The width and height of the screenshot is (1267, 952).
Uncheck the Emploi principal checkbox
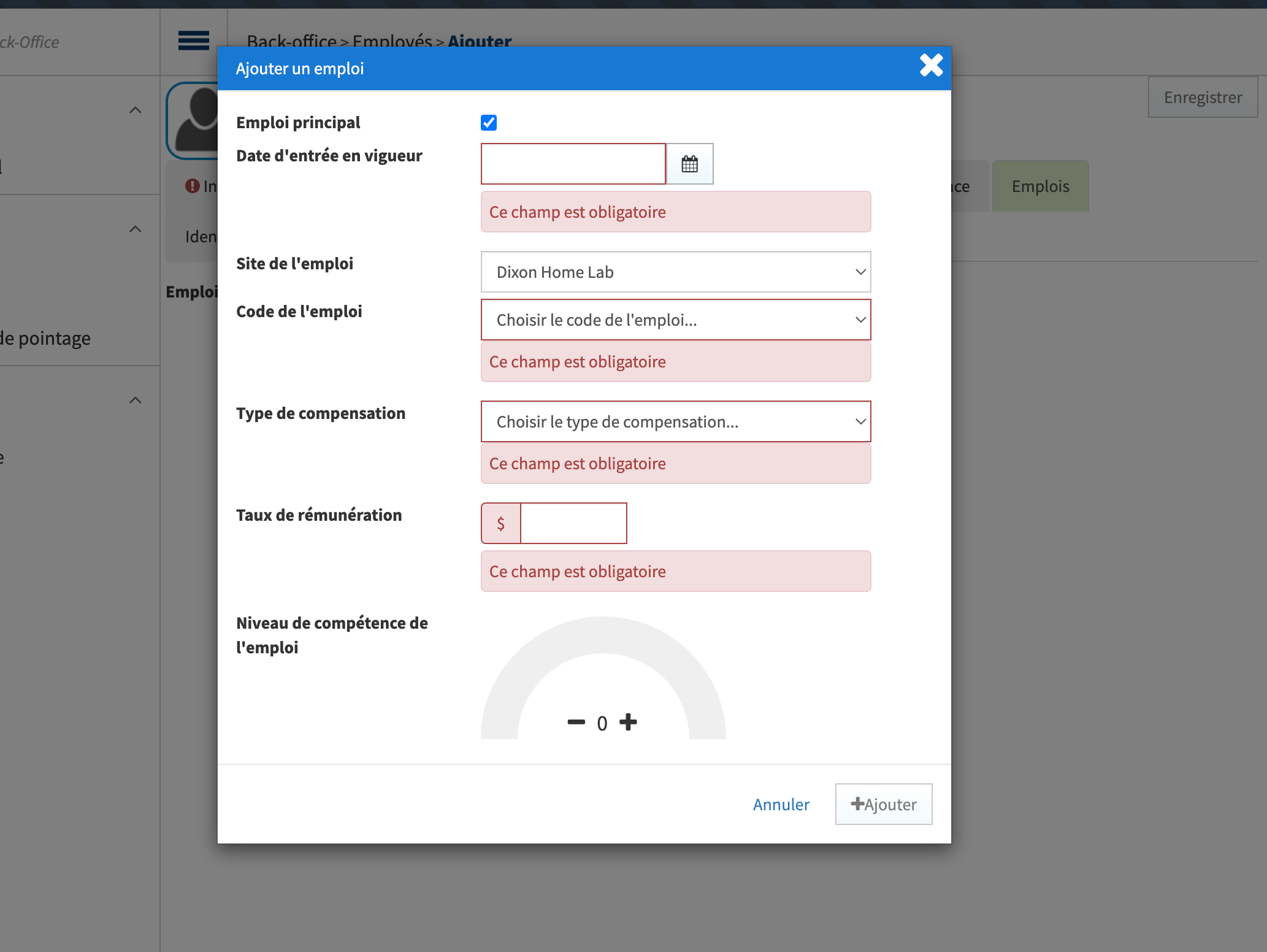488,123
